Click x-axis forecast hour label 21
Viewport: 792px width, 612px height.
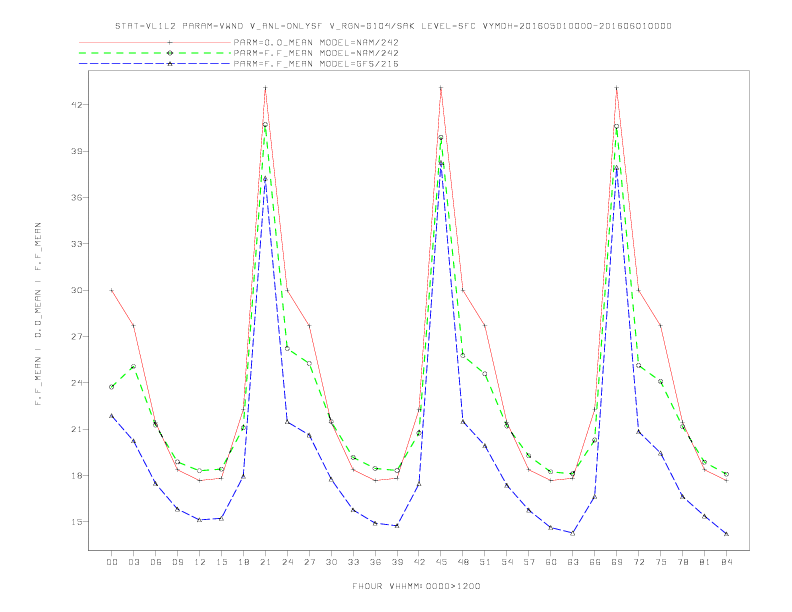coord(265,562)
